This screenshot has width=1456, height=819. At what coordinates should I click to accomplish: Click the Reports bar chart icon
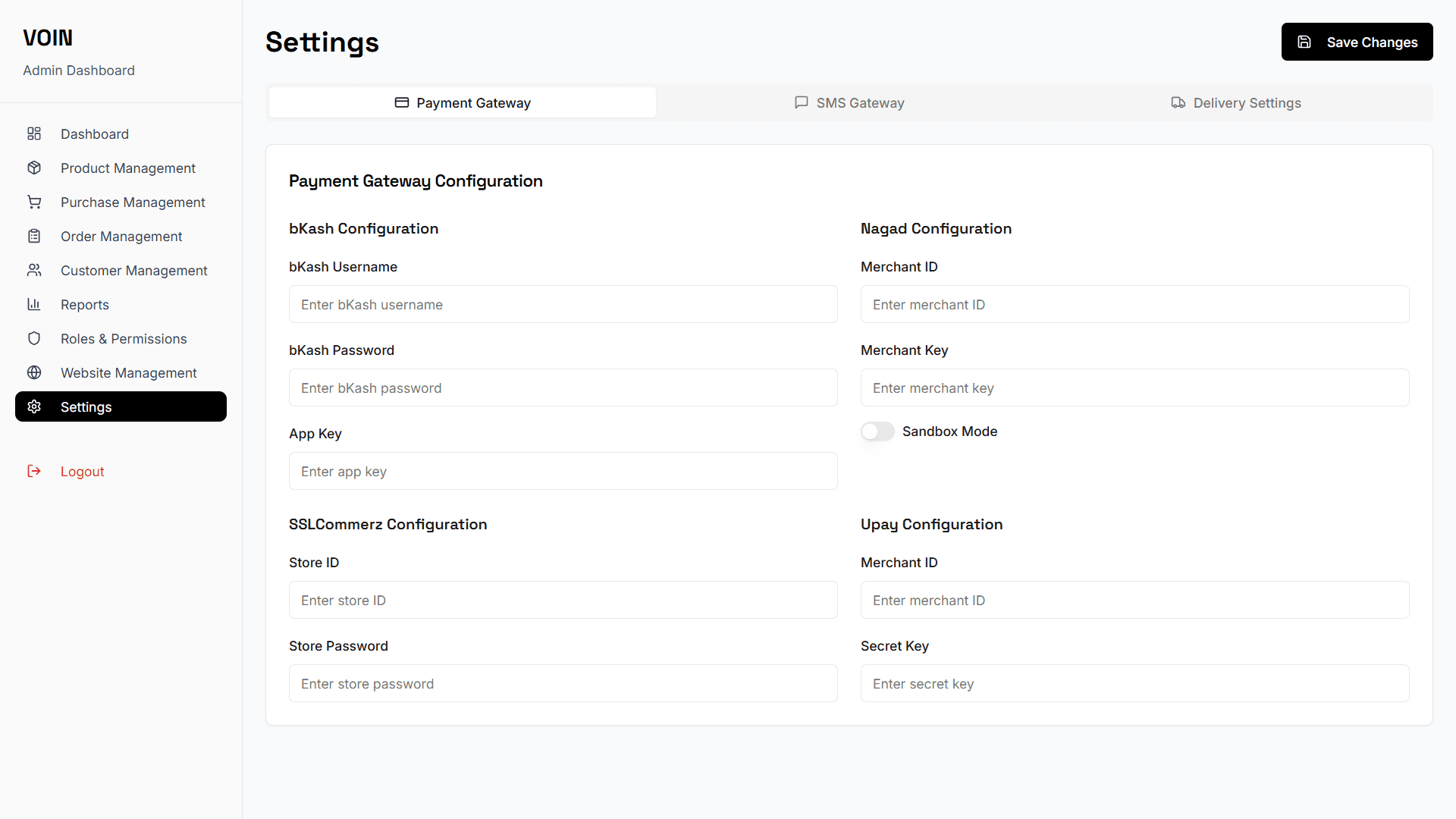tap(34, 305)
